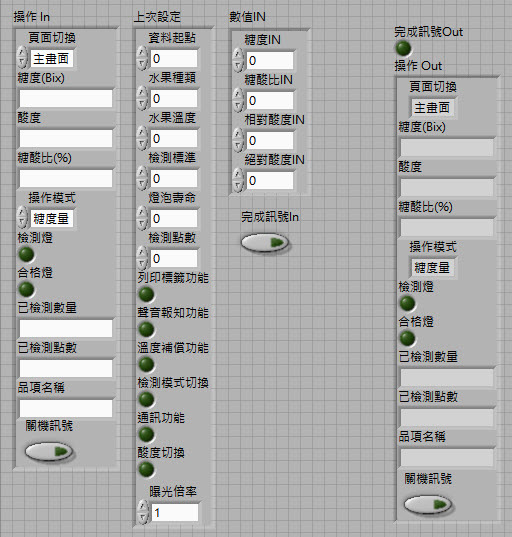
Task: Toggle the 檢測模式切換 indicator
Action: pyautogui.click(x=146, y=399)
